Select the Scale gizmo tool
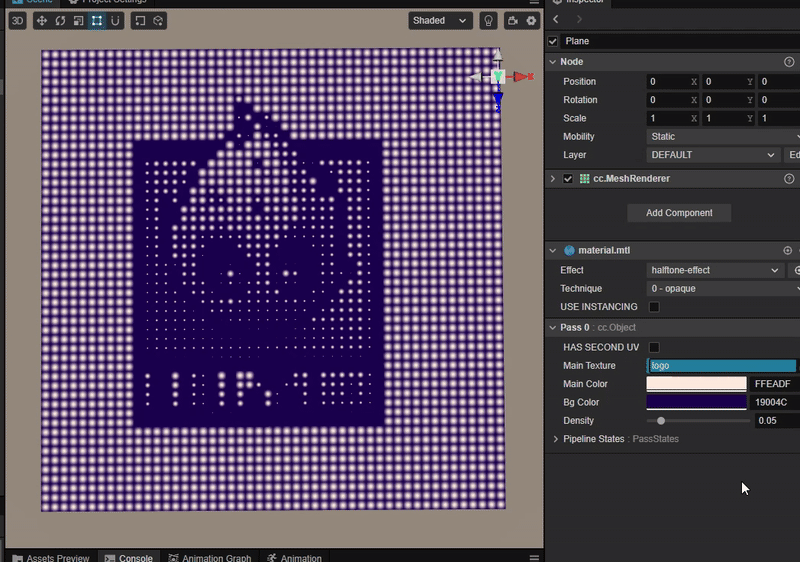 tap(79, 21)
